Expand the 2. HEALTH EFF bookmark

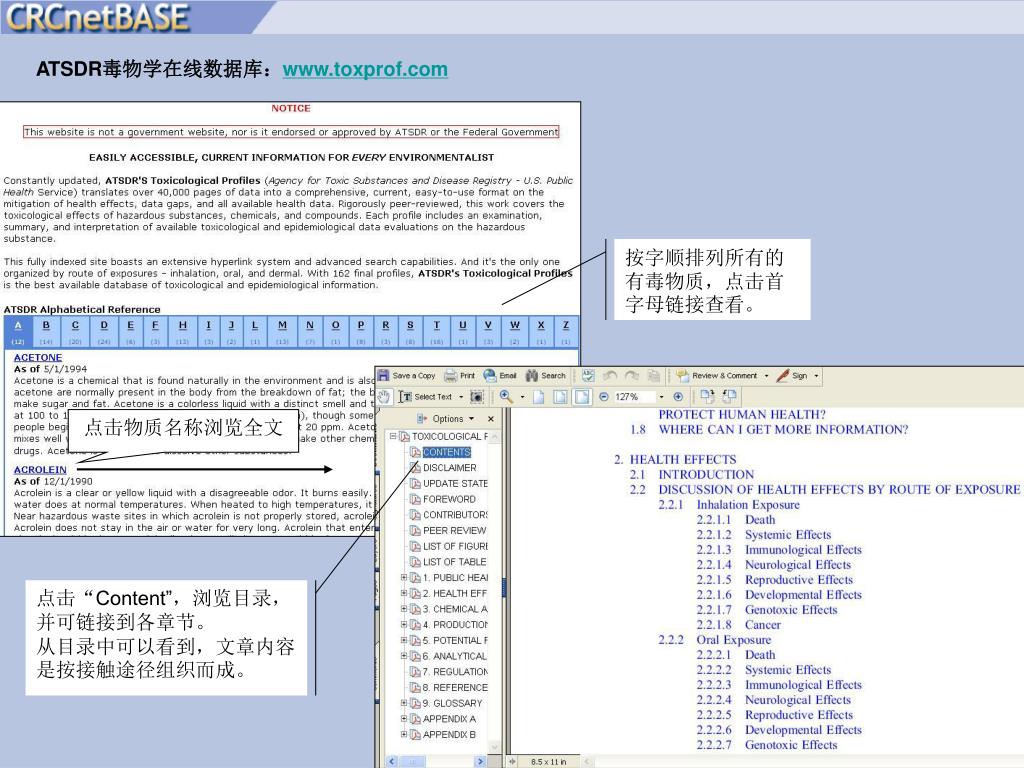pyautogui.click(x=404, y=593)
